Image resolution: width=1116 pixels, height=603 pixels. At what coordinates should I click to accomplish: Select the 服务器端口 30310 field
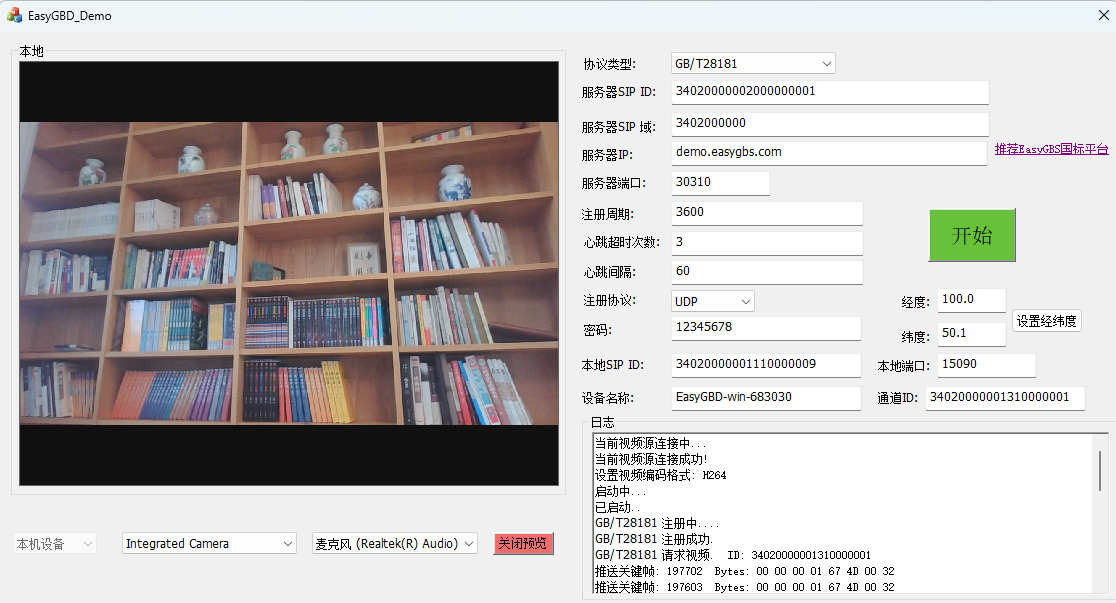point(720,183)
